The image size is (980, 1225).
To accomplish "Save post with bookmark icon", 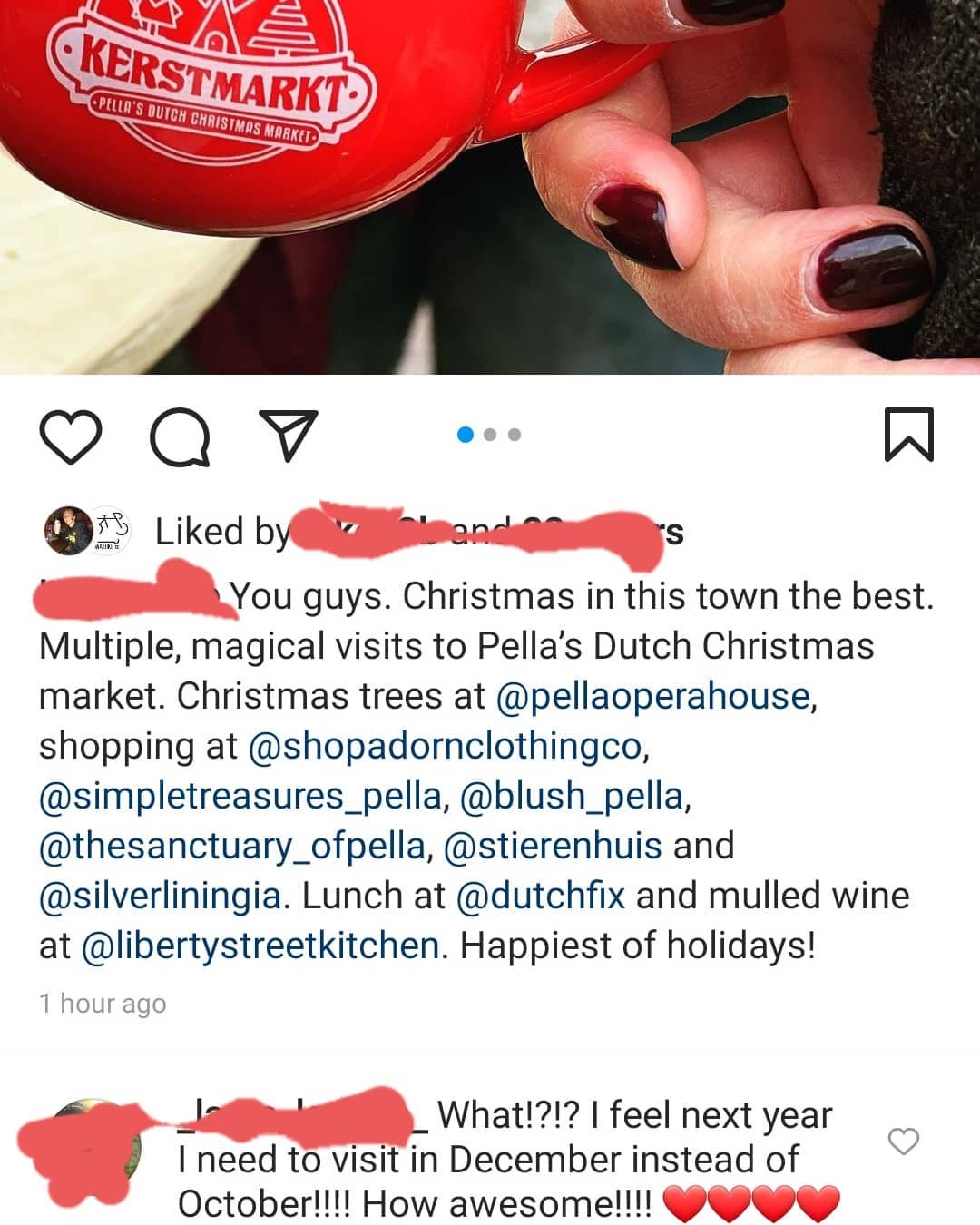I will 908,435.
